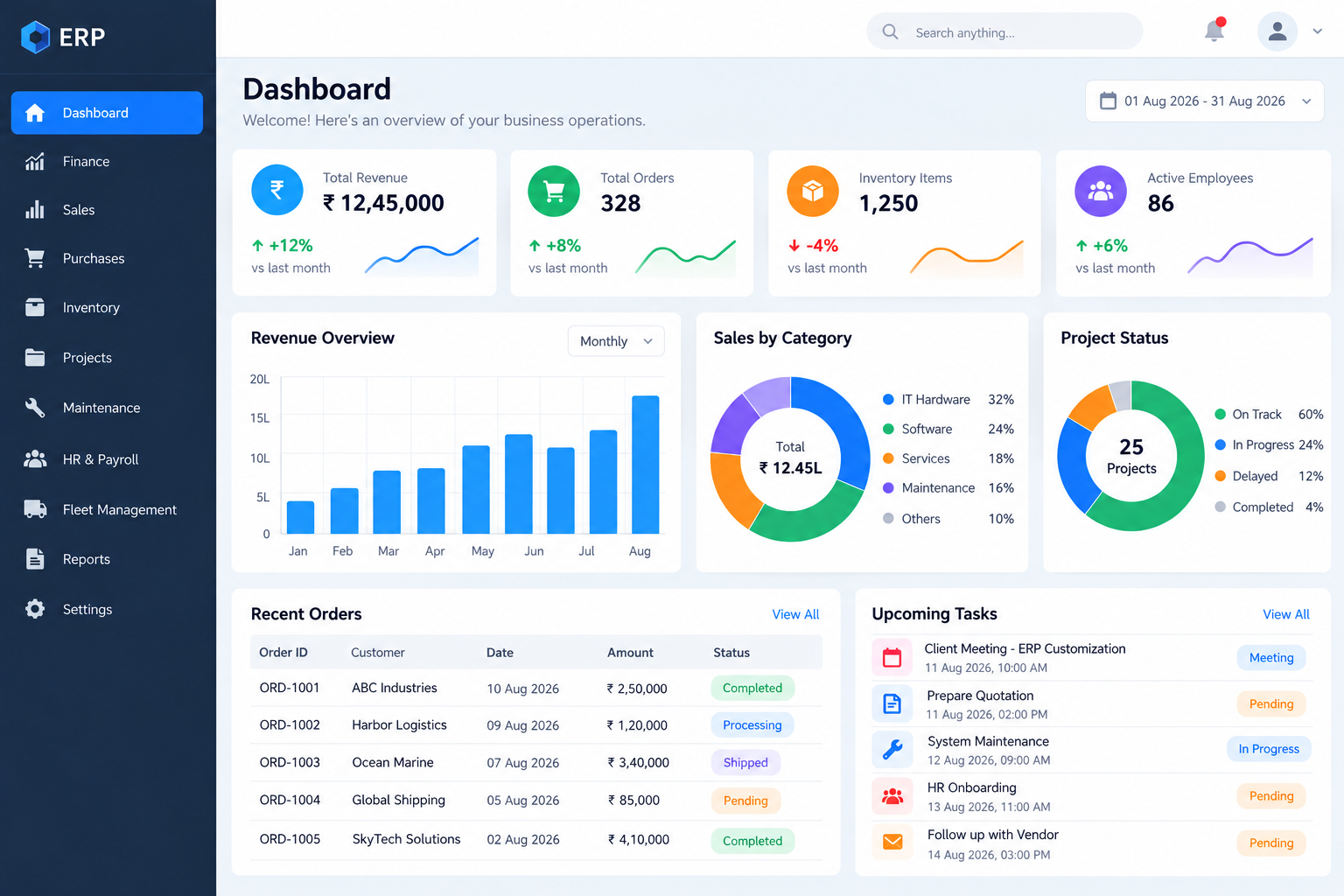Click the IT Hardware blue legend dot
Image resolution: width=1344 pixels, height=896 pixels.
[x=888, y=400]
